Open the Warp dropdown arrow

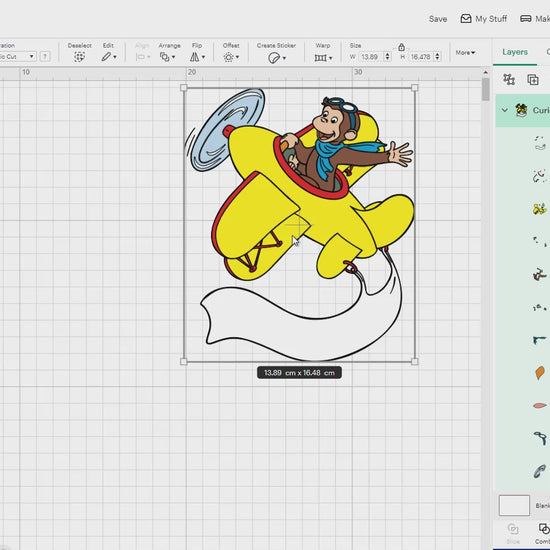(330, 58)
